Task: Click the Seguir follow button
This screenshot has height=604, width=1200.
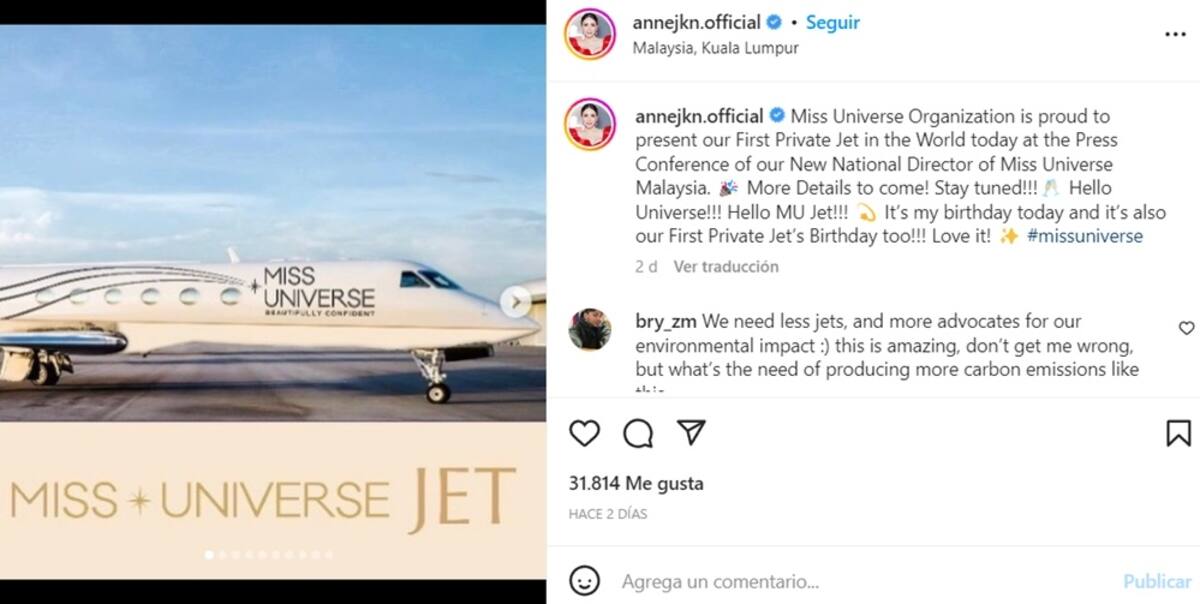Action: (833, 23)
